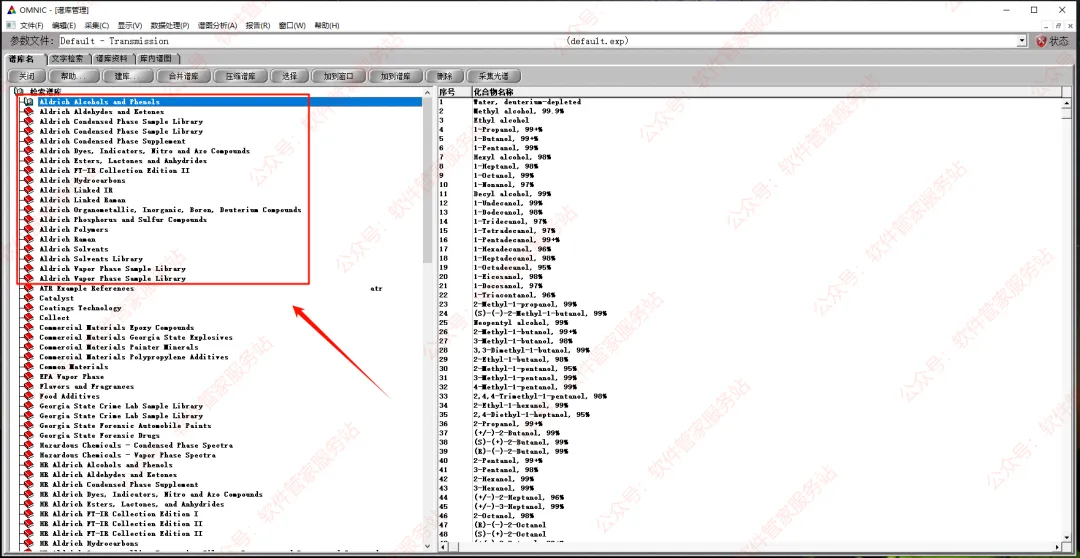Open the 显示(V) menu
Viewport: 1080px width, 558px height.
coord(129,25)
